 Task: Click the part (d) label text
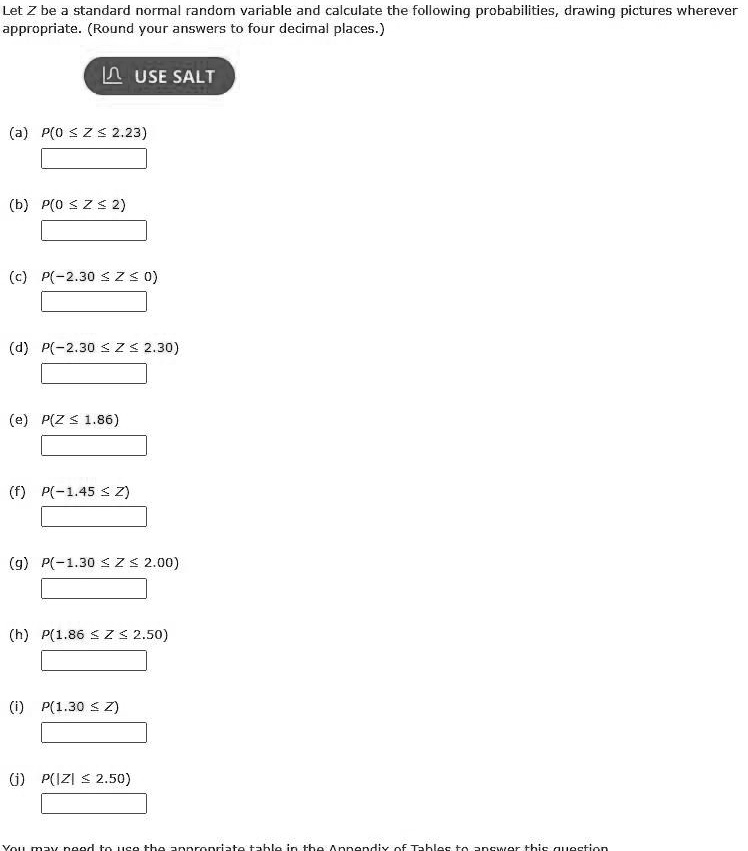click(x=18, y=347)
